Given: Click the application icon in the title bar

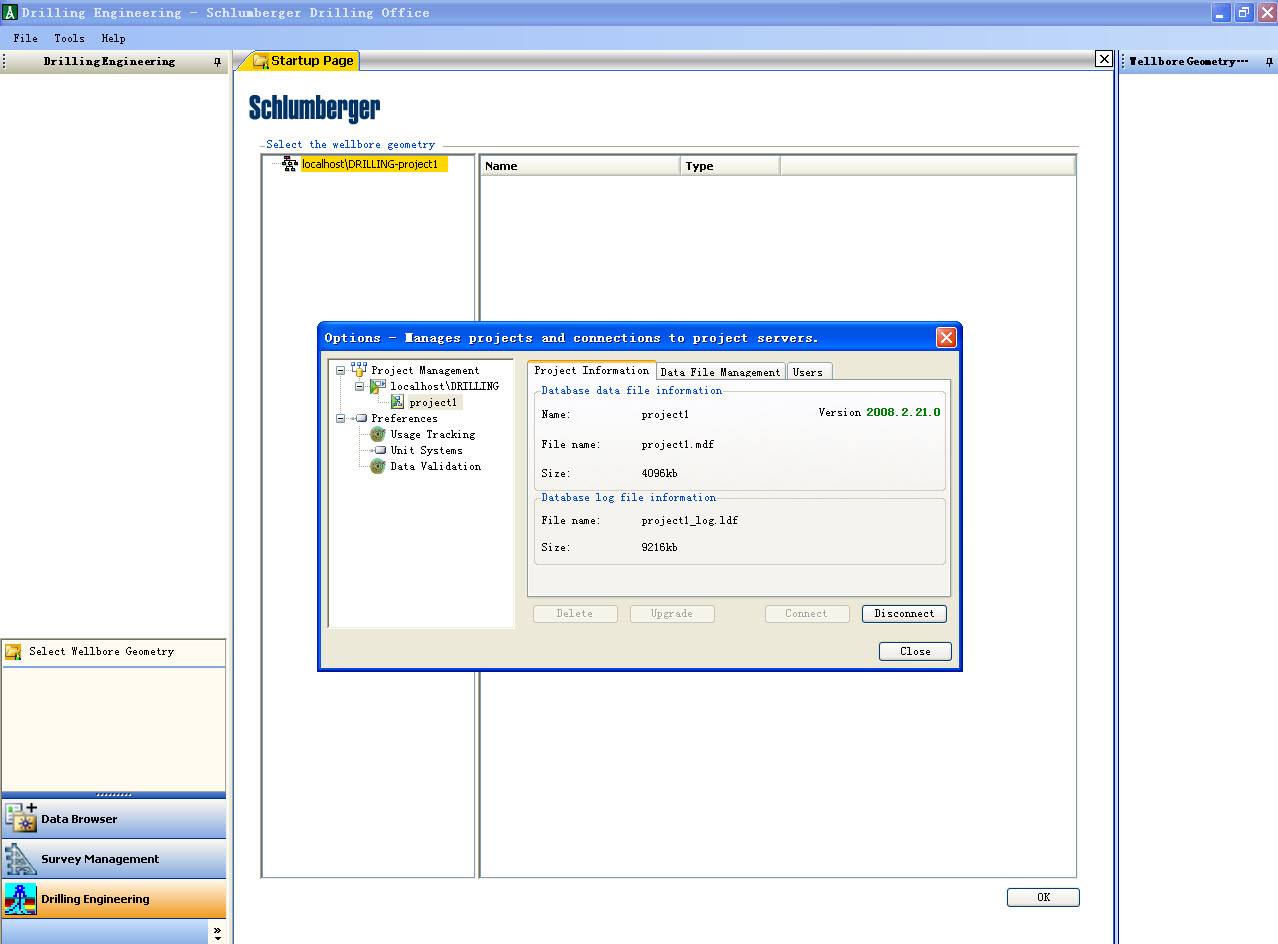Looking at the screenshot, I should [11, 12].
